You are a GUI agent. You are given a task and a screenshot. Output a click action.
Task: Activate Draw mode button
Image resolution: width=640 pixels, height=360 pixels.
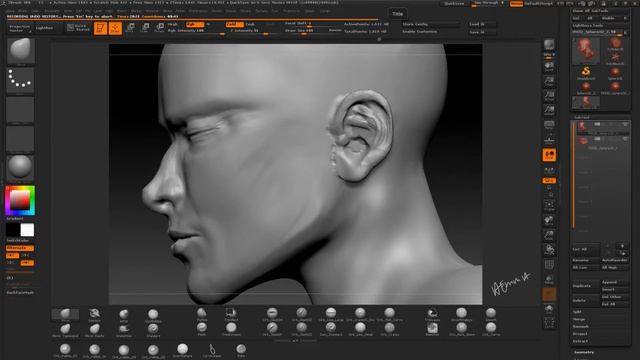[115, 28]
